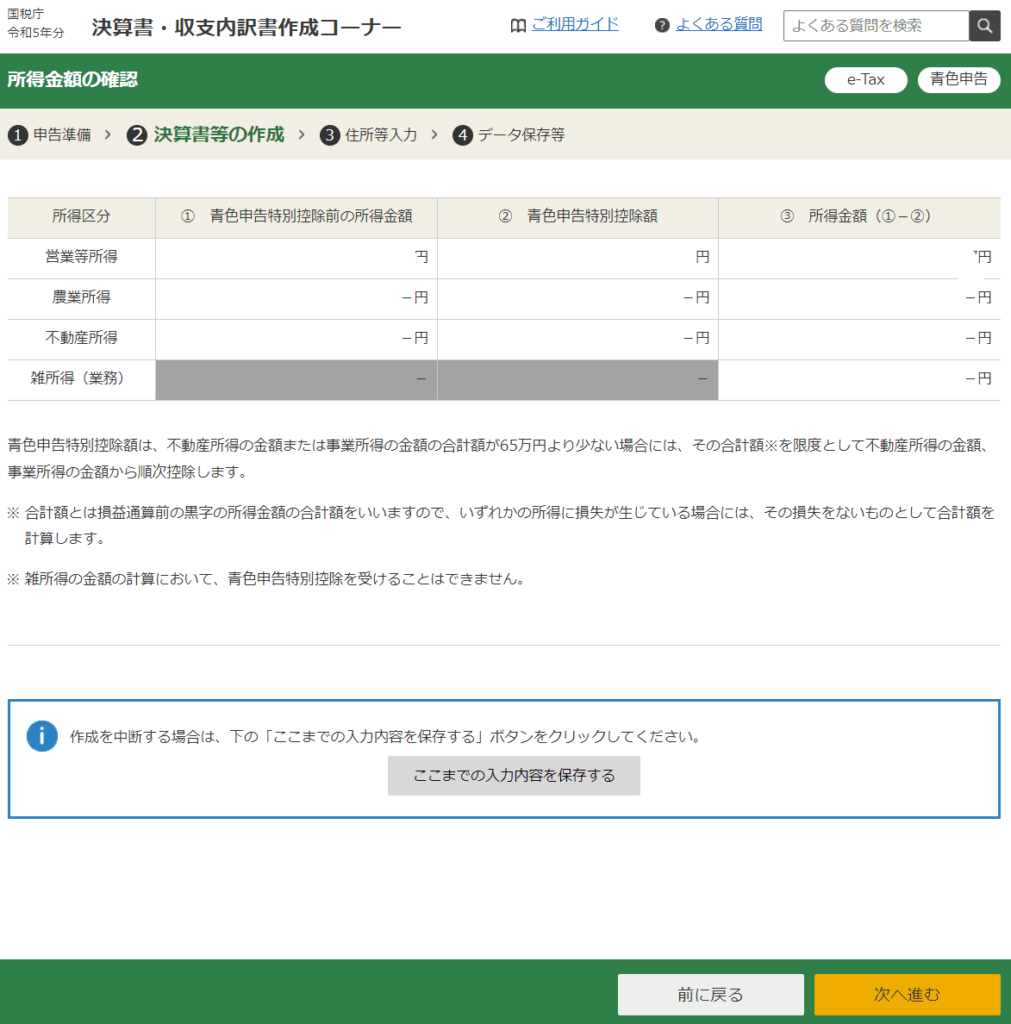Select step 4 circle icon データ保存等

point(462,135)
